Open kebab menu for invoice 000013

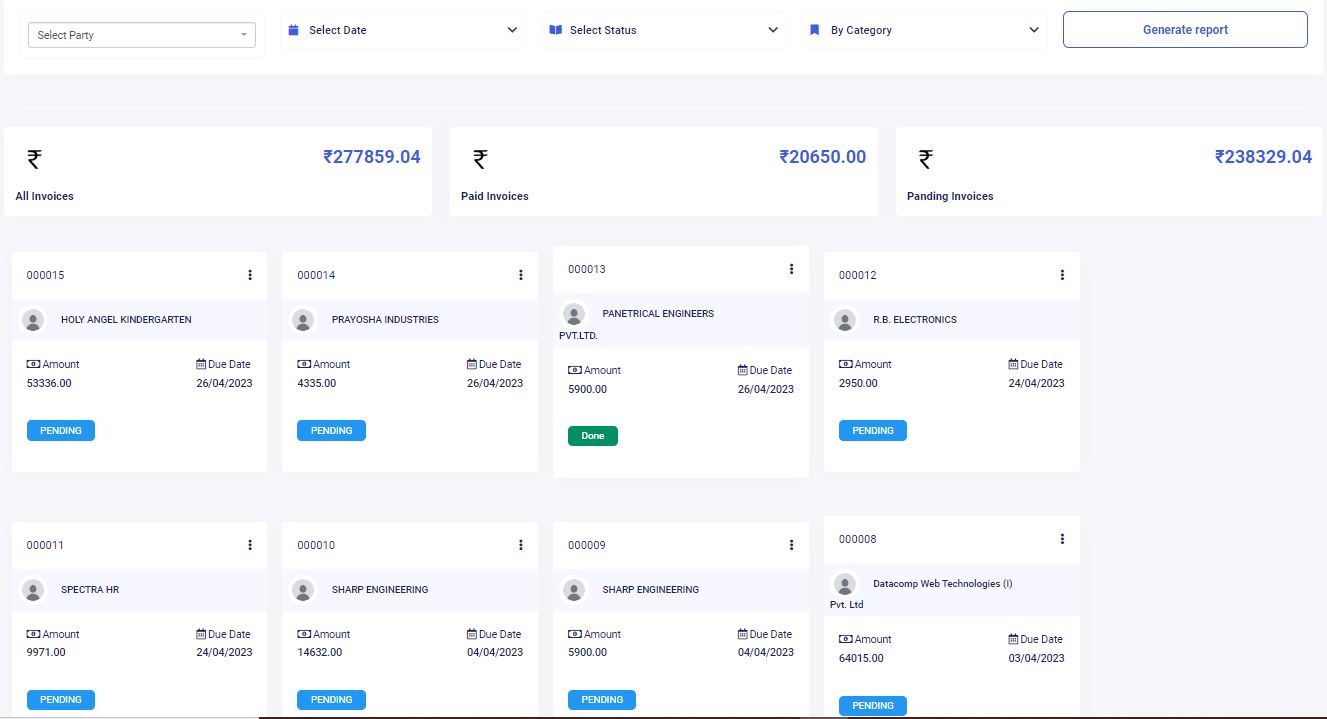pos(791,269)
